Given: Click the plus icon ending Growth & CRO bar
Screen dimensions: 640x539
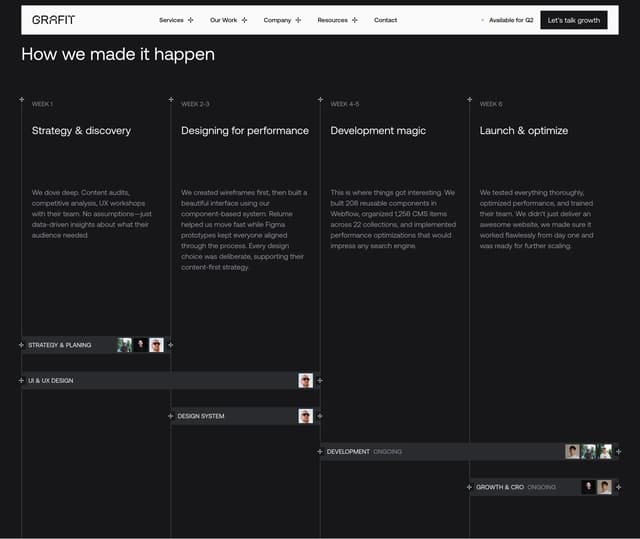Looking at the screenshot, I should (x=618, y=487).
